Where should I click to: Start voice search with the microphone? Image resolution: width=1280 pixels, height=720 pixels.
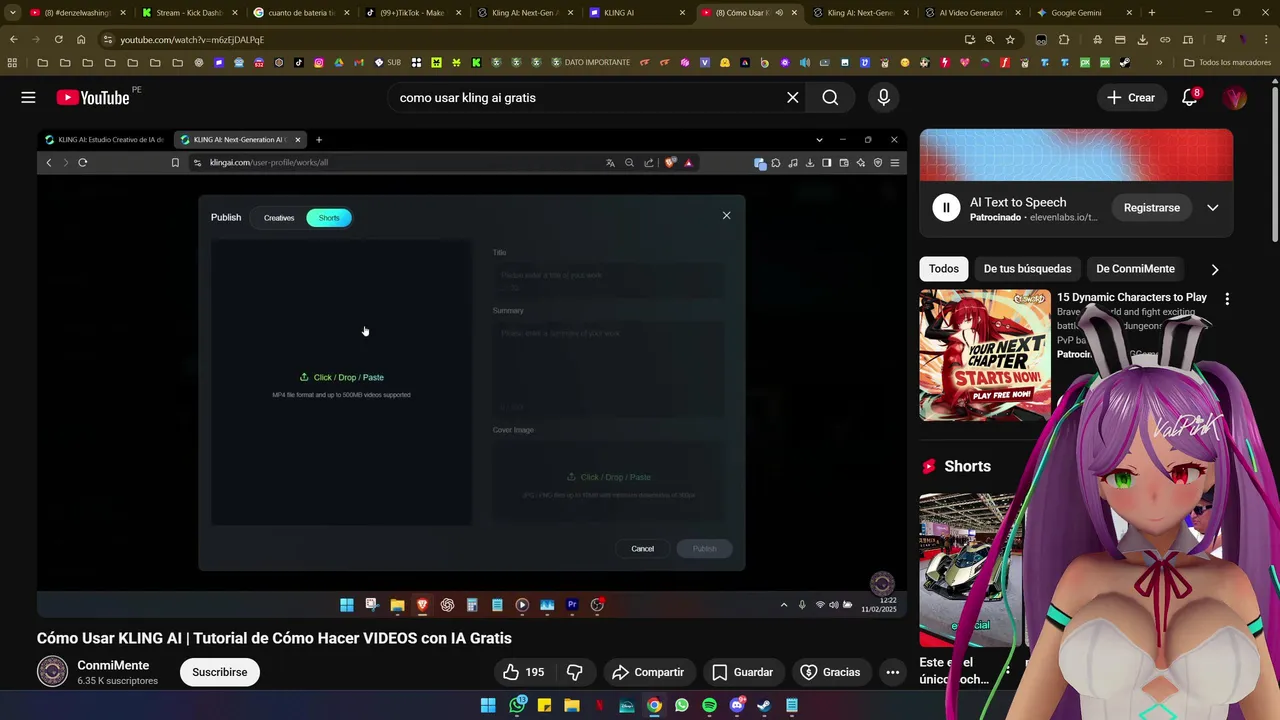pyautogui.click(x=883, y=97)
